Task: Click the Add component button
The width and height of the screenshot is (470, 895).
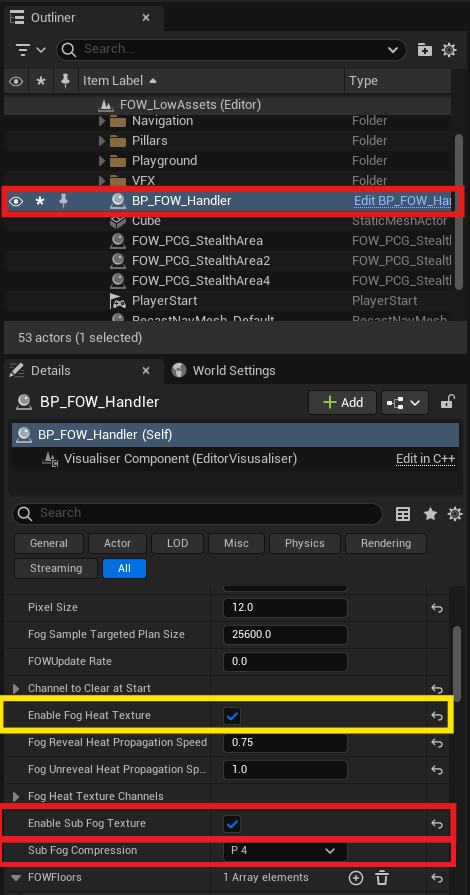Action: (x=343, y=402)
